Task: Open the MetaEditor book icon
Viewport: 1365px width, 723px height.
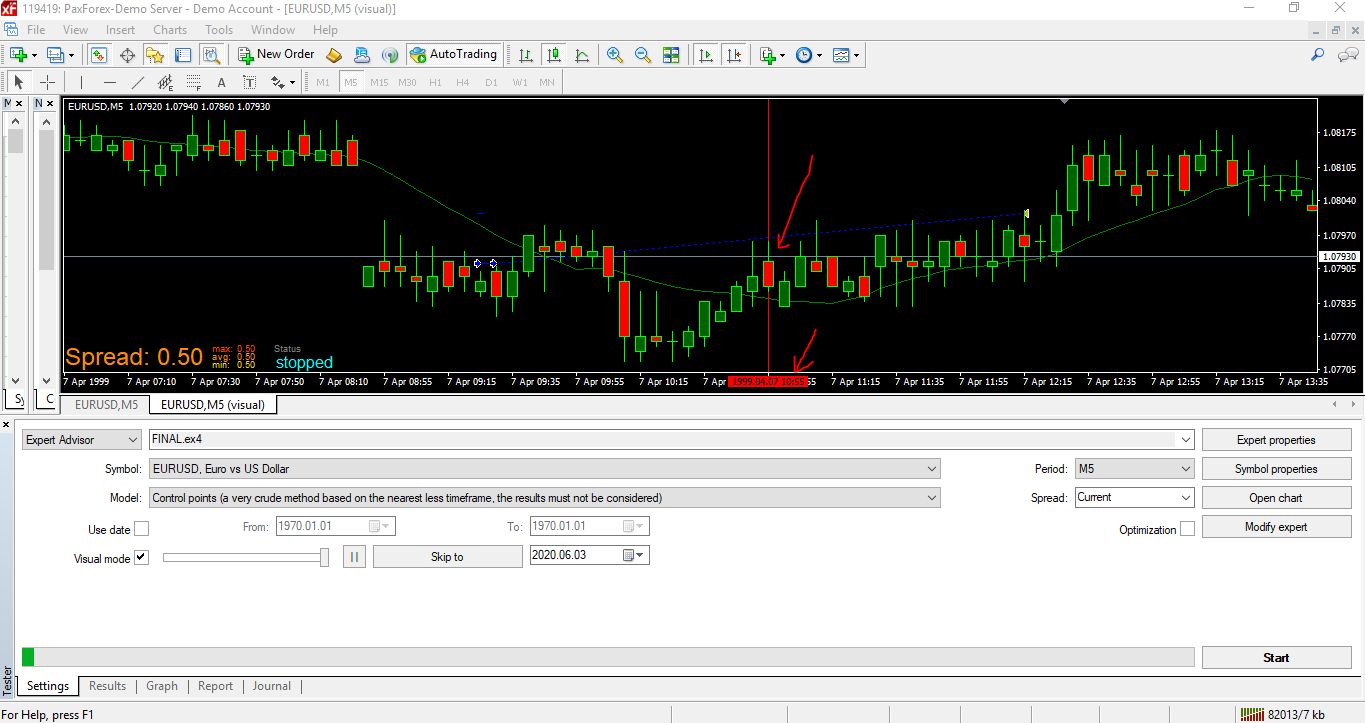Action: point(334,55)
